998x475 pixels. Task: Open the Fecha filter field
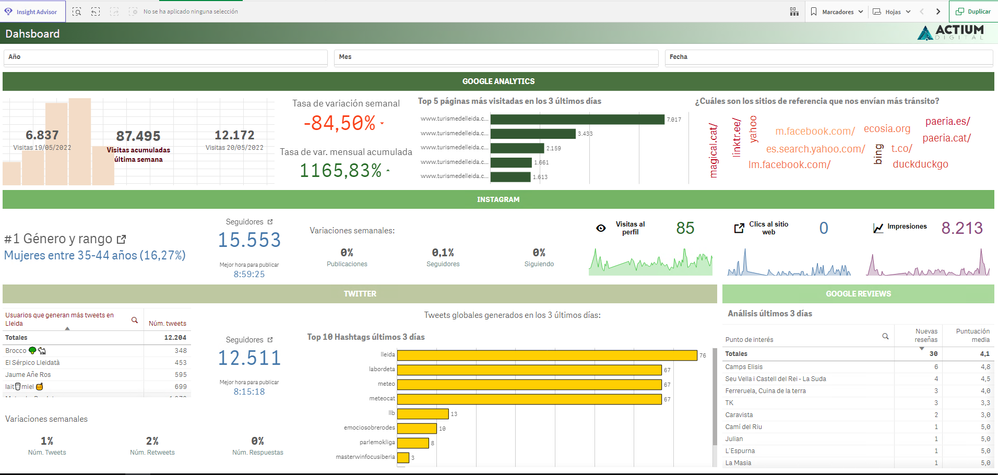pos(829,57)
